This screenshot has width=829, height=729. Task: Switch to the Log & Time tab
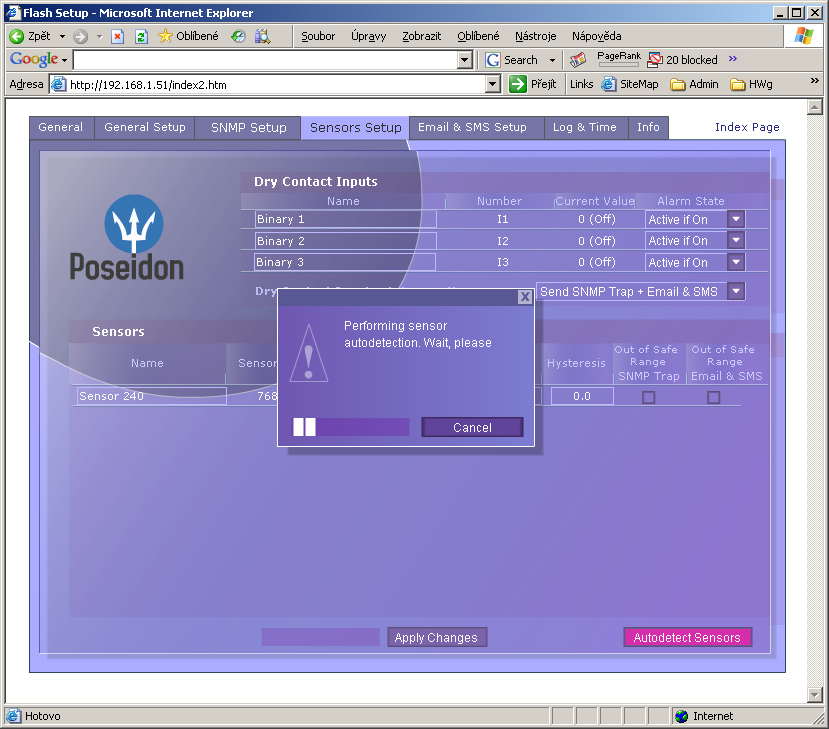coord(585,127)
